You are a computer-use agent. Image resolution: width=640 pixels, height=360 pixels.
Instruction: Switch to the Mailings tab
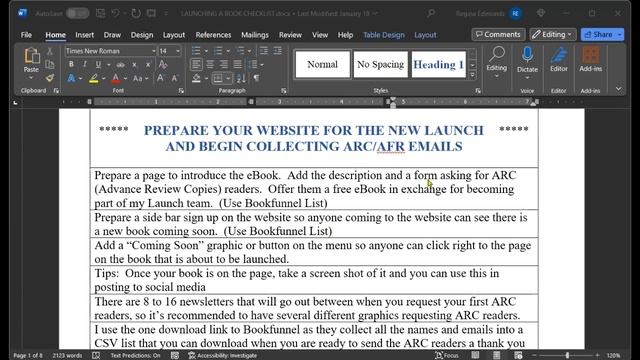point(255,35)
